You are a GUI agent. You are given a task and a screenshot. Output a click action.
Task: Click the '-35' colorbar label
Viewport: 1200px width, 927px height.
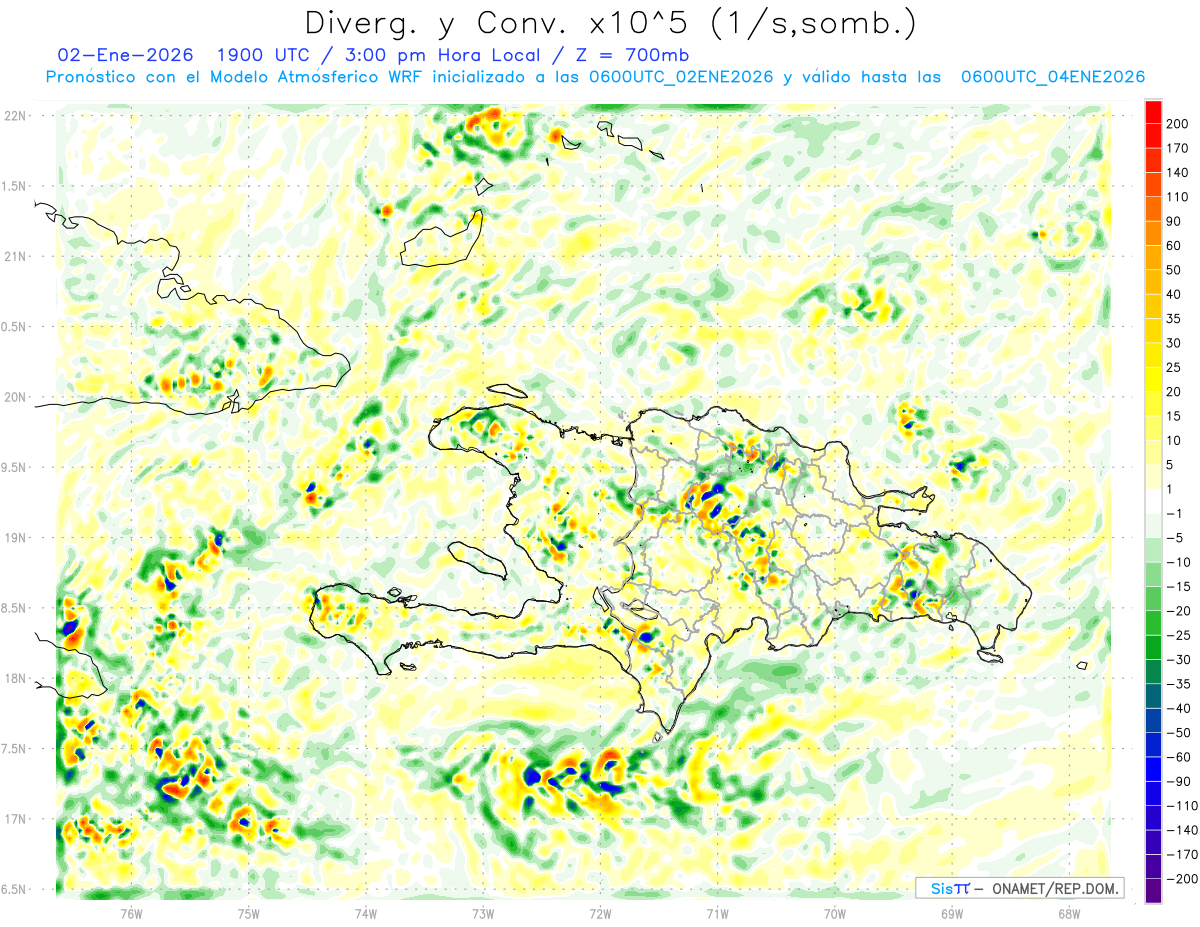(1177, 684)
